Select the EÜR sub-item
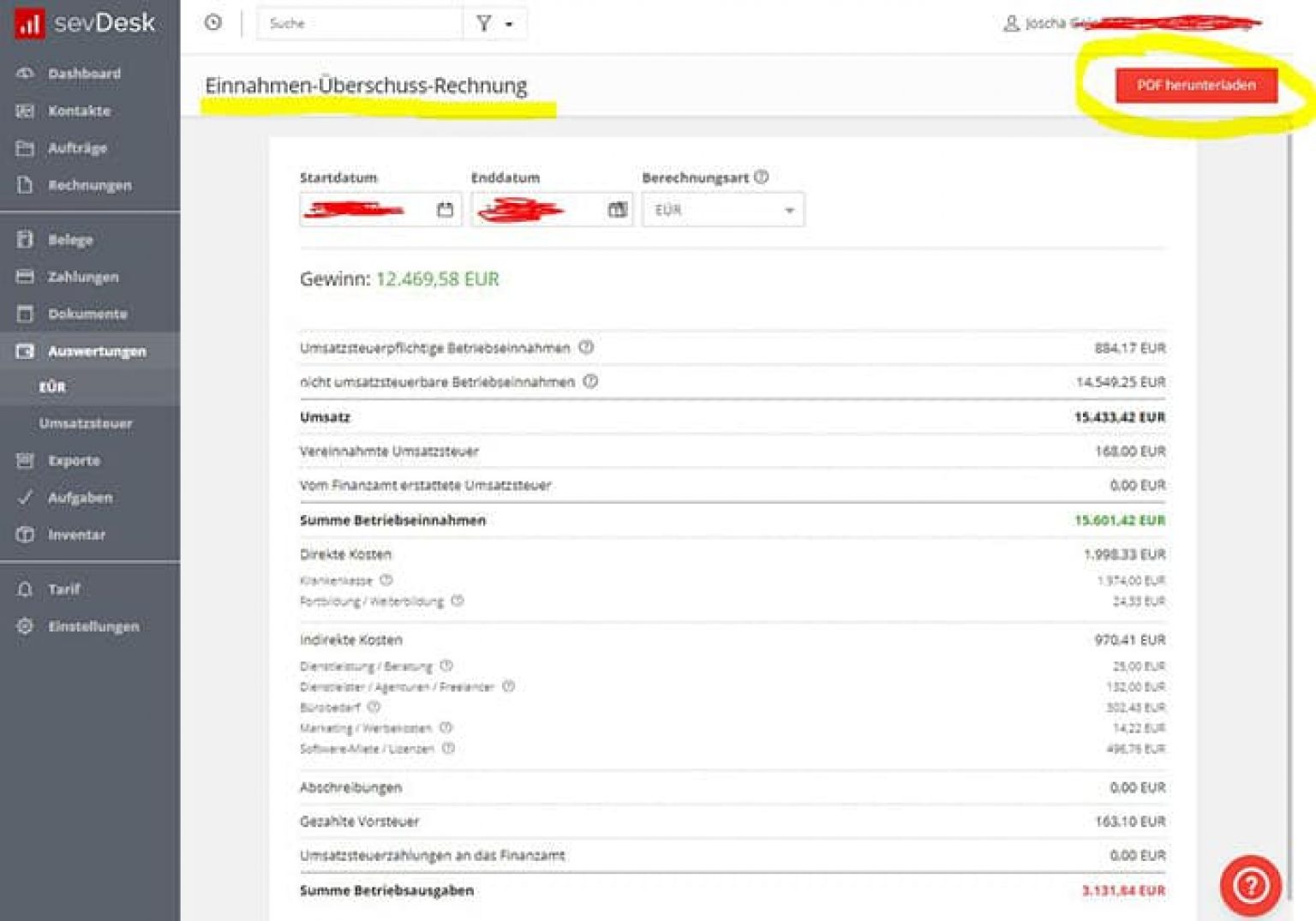This screenshot has height=921, width=1316. [x=52, y=387]
